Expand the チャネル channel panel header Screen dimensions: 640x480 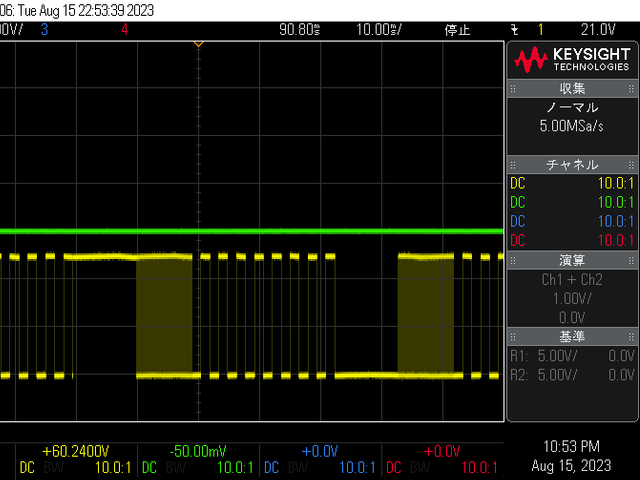pyautogui.click(x=572, y=164)
